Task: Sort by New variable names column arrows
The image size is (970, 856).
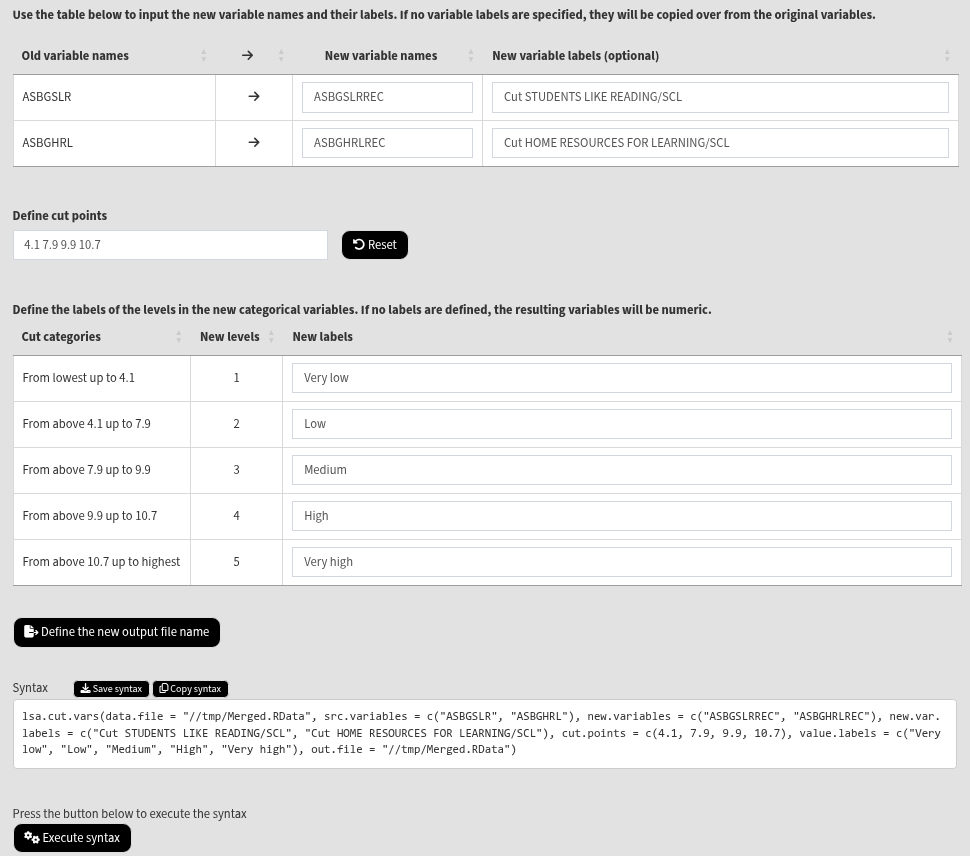Action: 470,56
